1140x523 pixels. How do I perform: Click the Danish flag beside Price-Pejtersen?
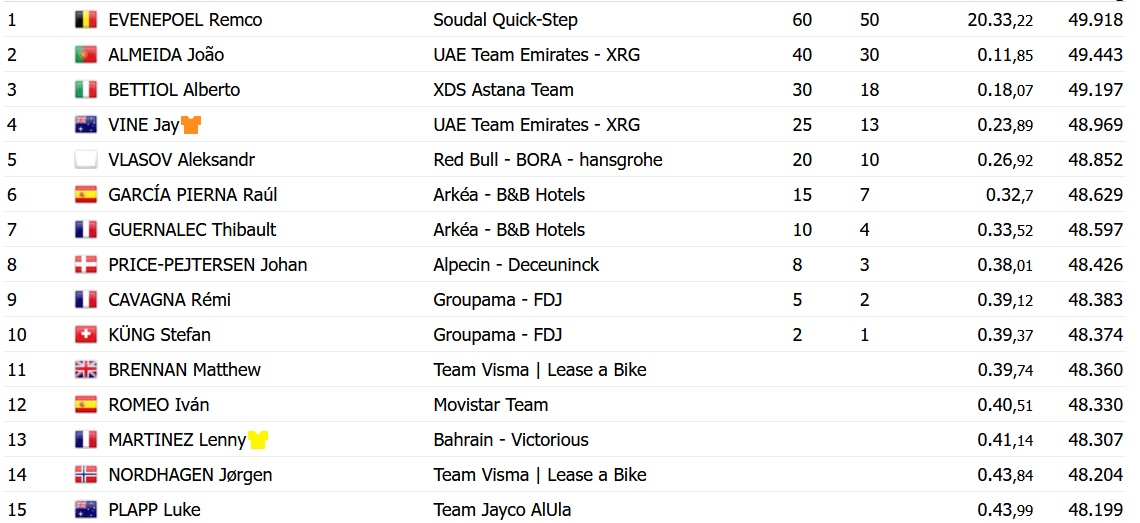coord(85,265)
